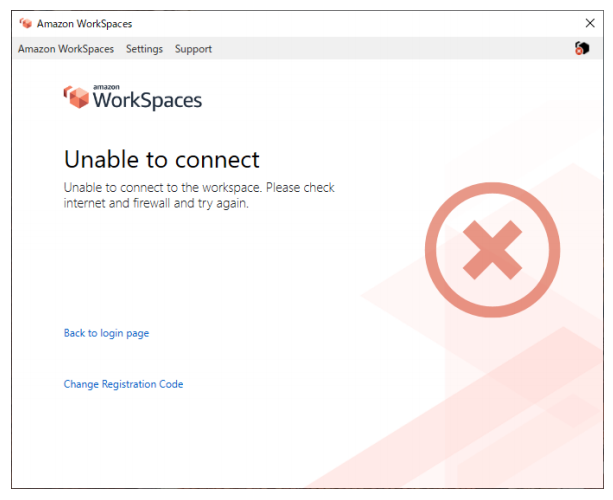Click the 'Unable to connect' heading

[161, 159]
